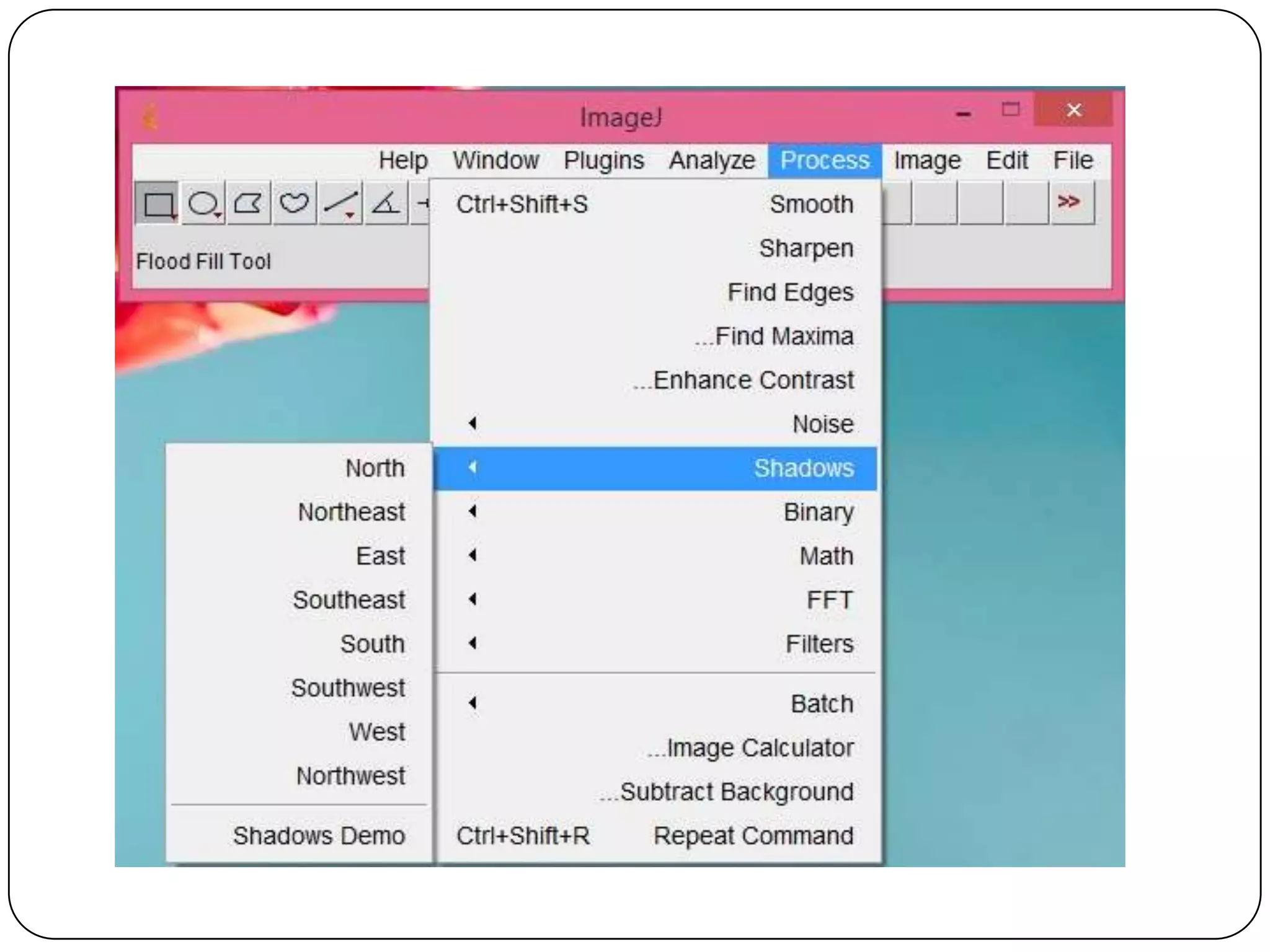1270x952 pixels.
Task: Select the Polygon selection tool
Action: tap(249, 203)
